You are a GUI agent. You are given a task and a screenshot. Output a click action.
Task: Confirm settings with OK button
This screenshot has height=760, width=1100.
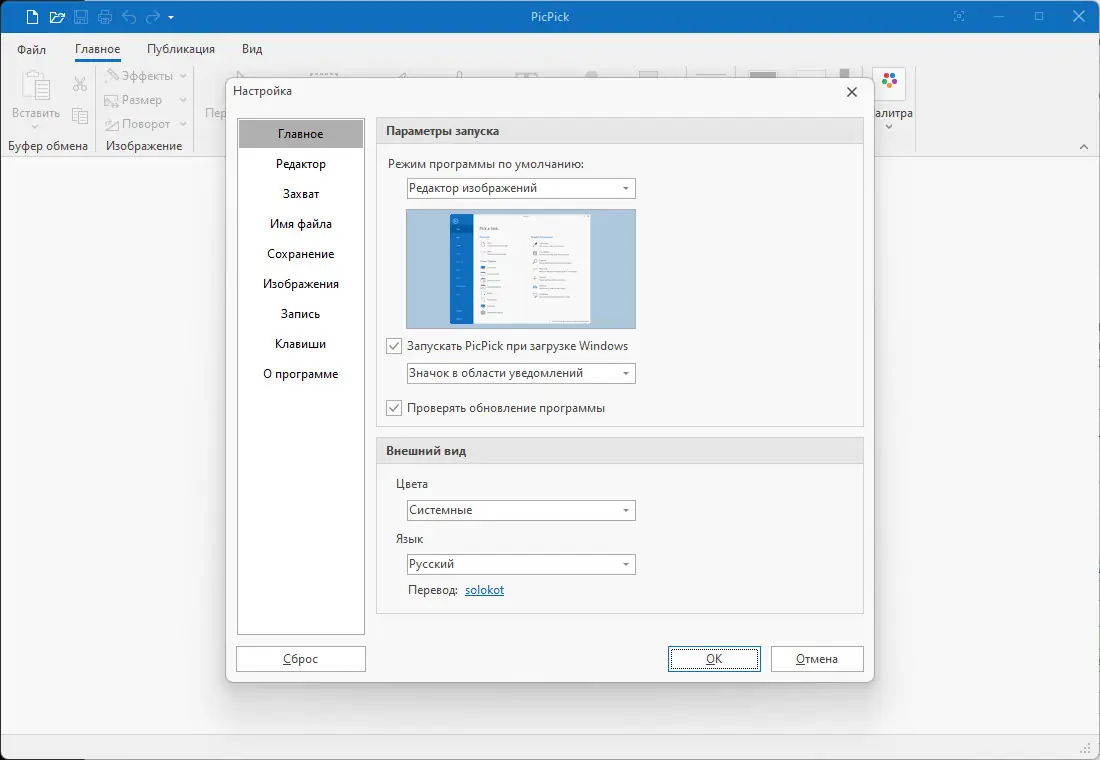(714, 659)
